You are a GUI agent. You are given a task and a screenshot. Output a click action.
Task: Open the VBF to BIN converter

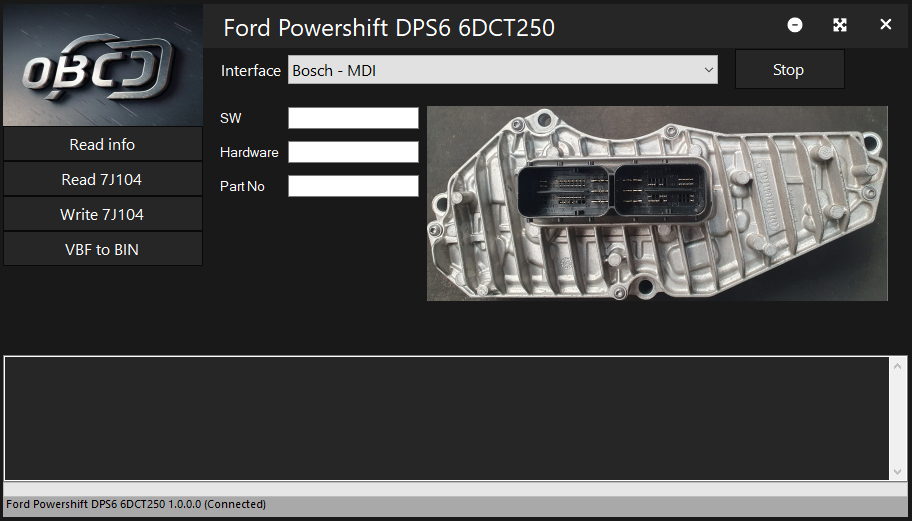102,249
